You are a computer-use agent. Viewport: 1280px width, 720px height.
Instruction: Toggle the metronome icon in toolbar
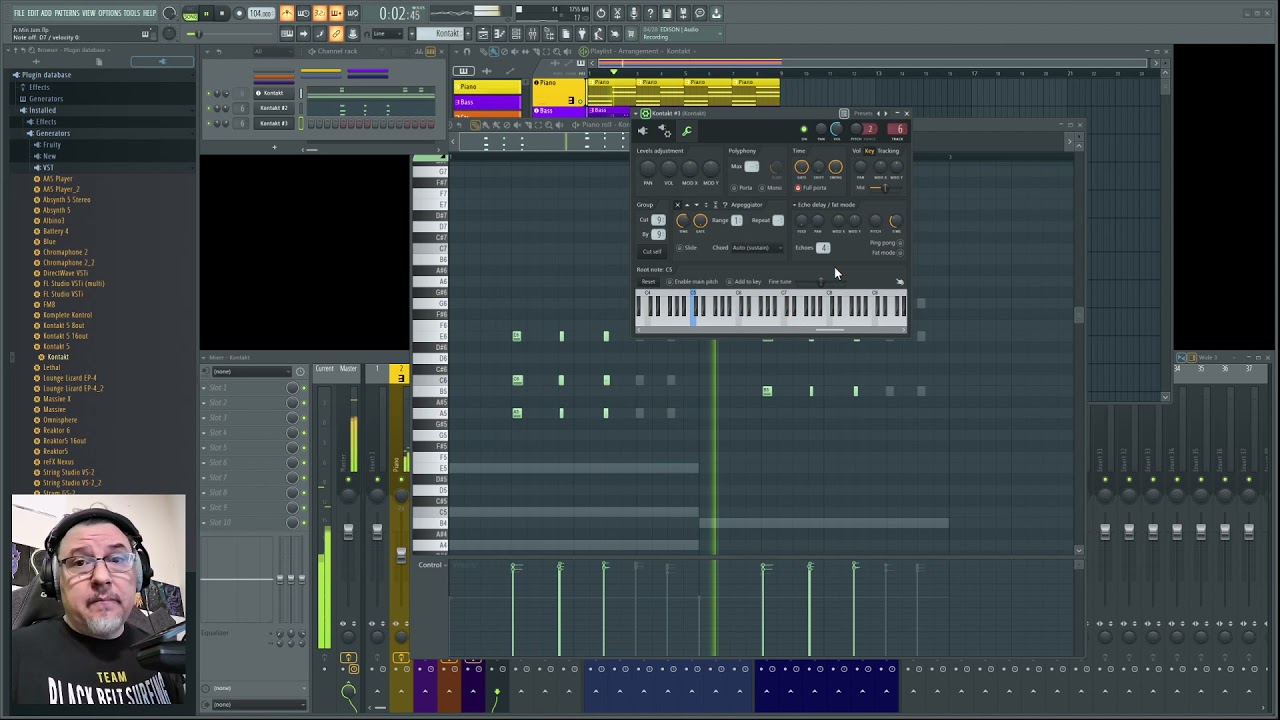287,13
